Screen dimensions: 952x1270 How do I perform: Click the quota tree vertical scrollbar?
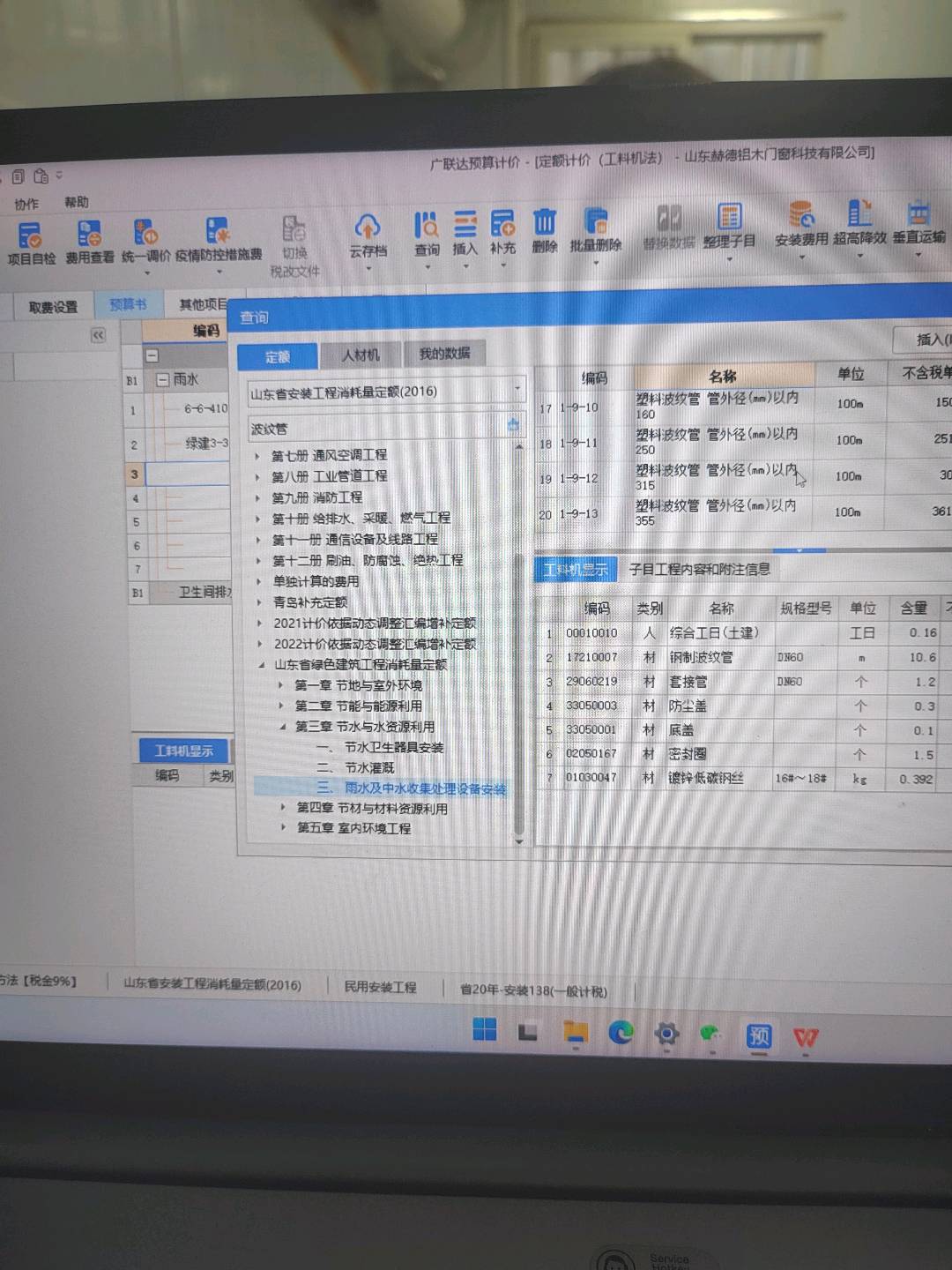coord(518,694)
